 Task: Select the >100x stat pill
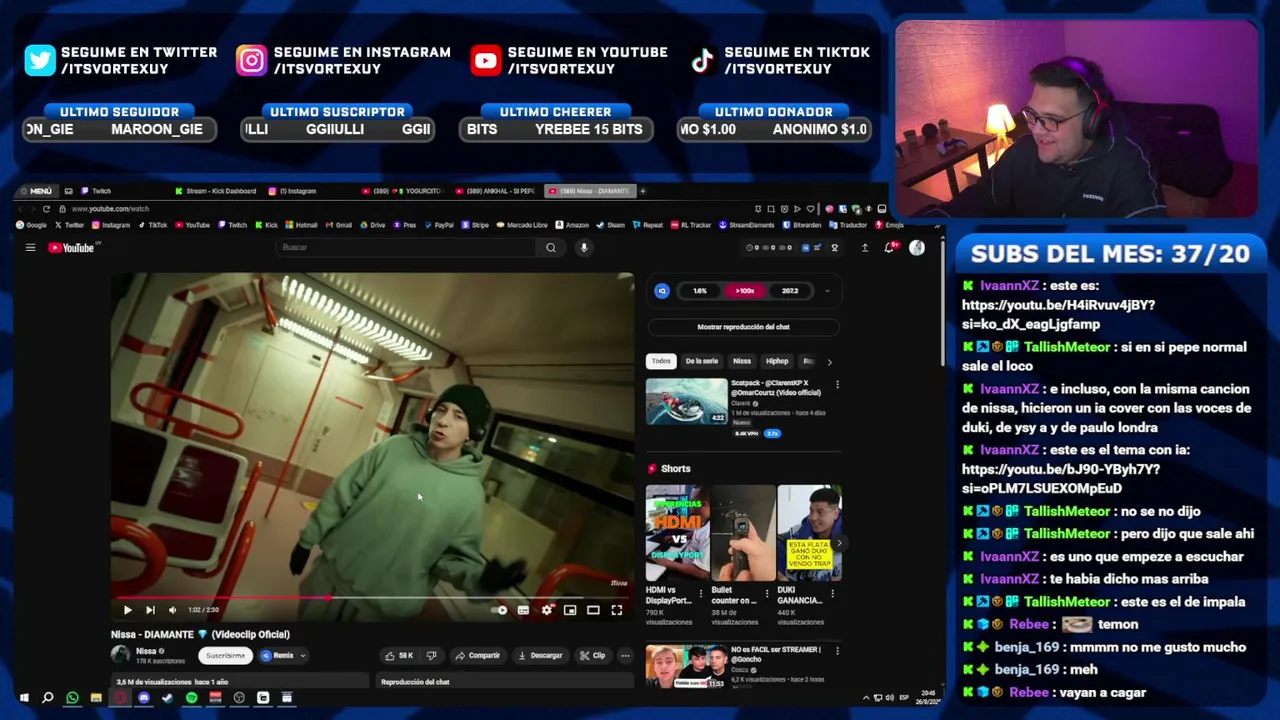(x=745, y=291)
